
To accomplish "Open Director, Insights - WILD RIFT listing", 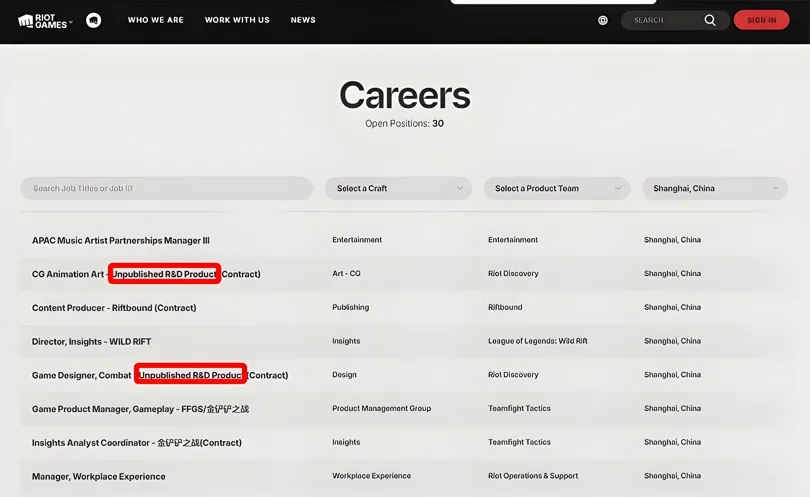I will tap(92, 342).
